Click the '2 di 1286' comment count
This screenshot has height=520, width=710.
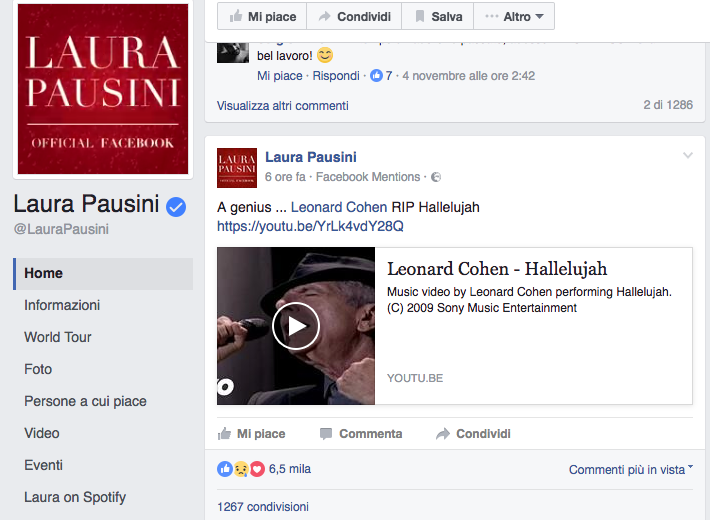[x=668, y=105]
